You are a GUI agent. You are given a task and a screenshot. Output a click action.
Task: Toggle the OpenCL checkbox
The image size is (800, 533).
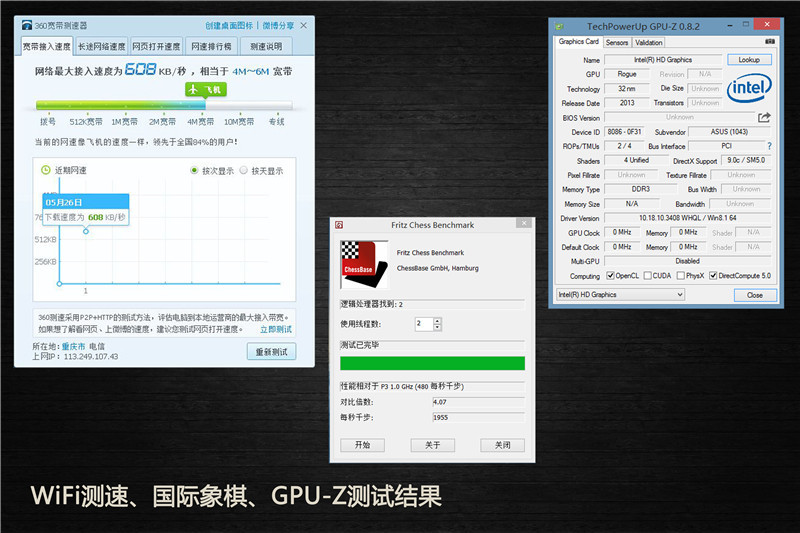[610, 275]
